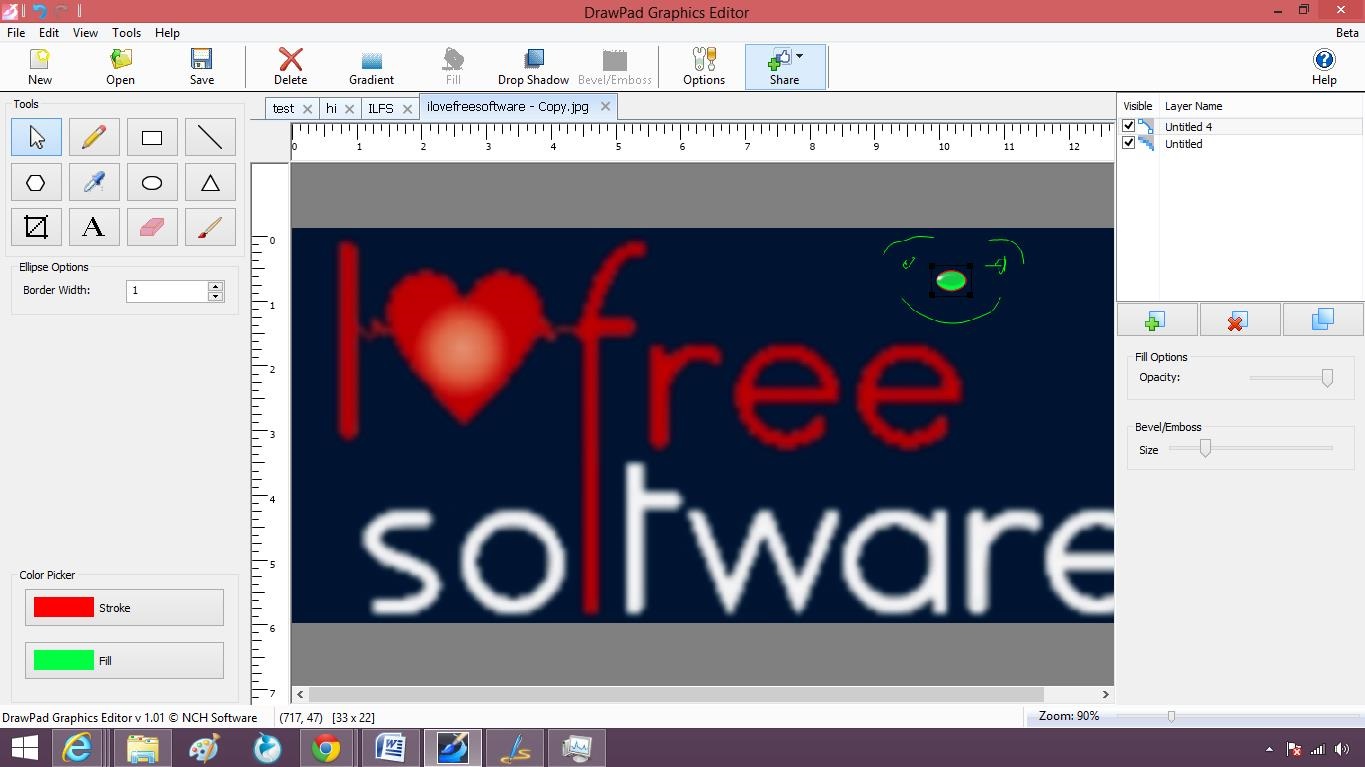This screenshot has width=1365, height=767.
Task: Adjust the Bevel/Emboss Size slider
Action: pos(1205,448)
